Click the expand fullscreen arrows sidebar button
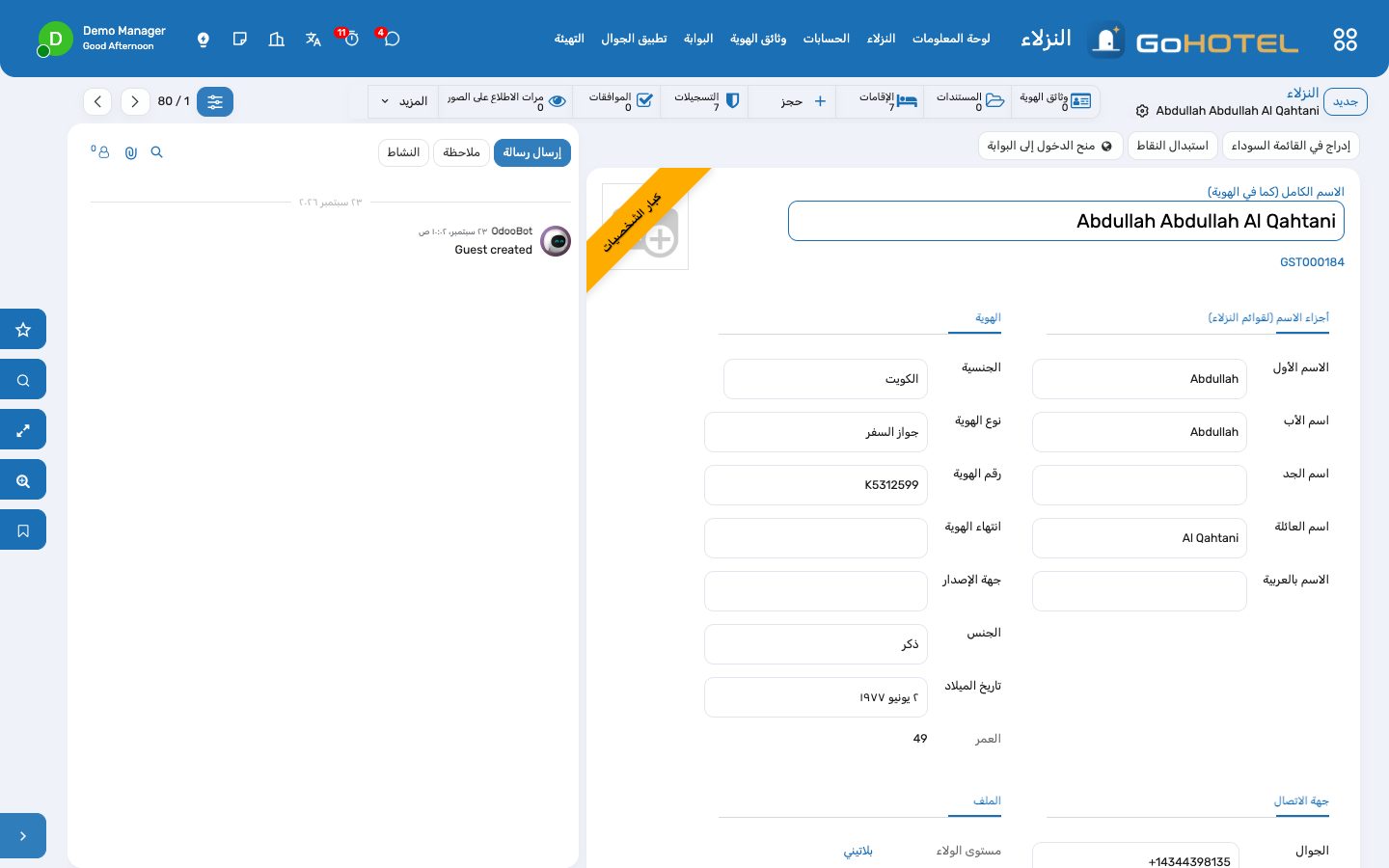Screen dimensions: 1389x868 pyautogui.click(x=23, y=430)
